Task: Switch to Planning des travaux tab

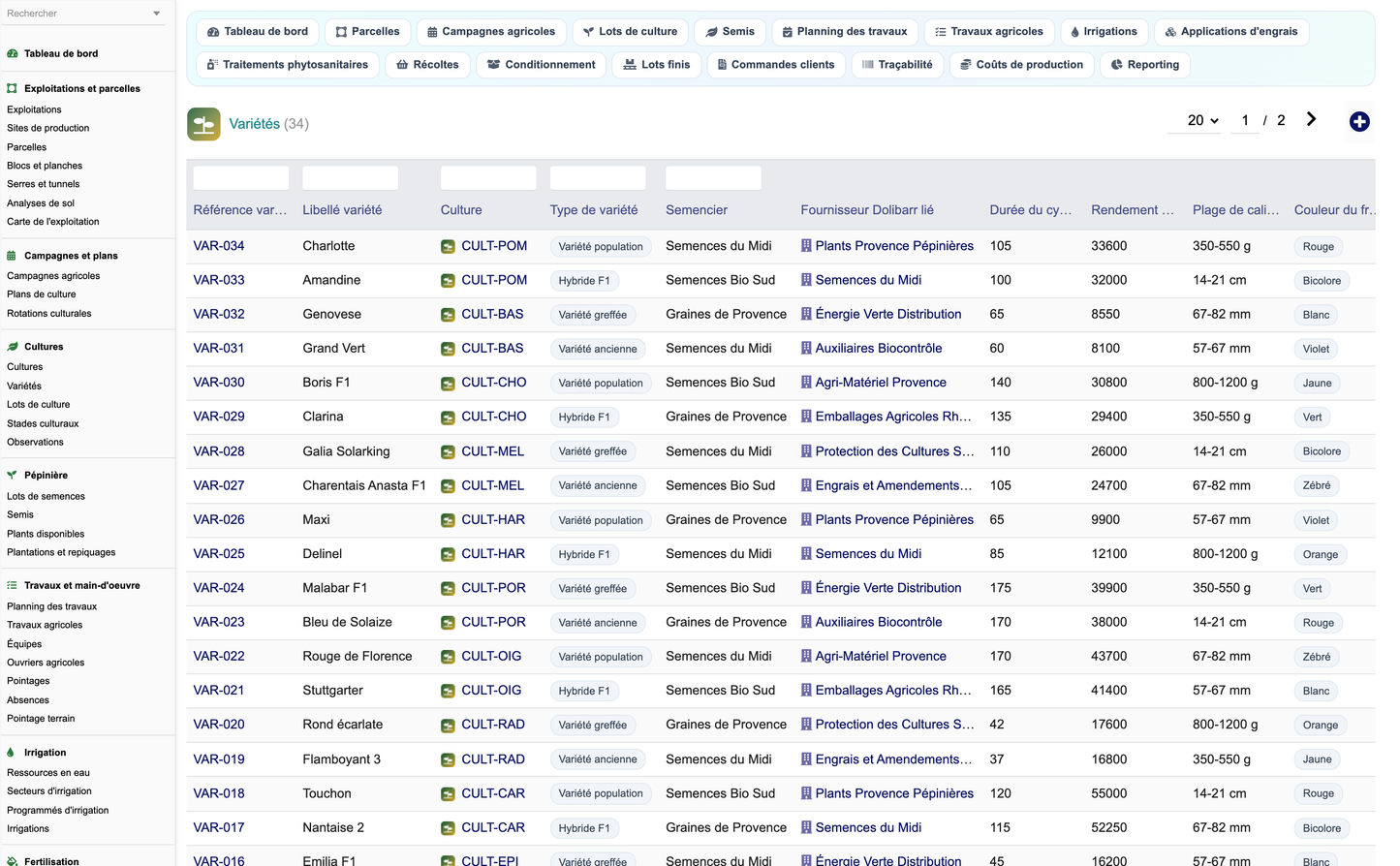Action: pyautogui.click(x=845, y=32)
